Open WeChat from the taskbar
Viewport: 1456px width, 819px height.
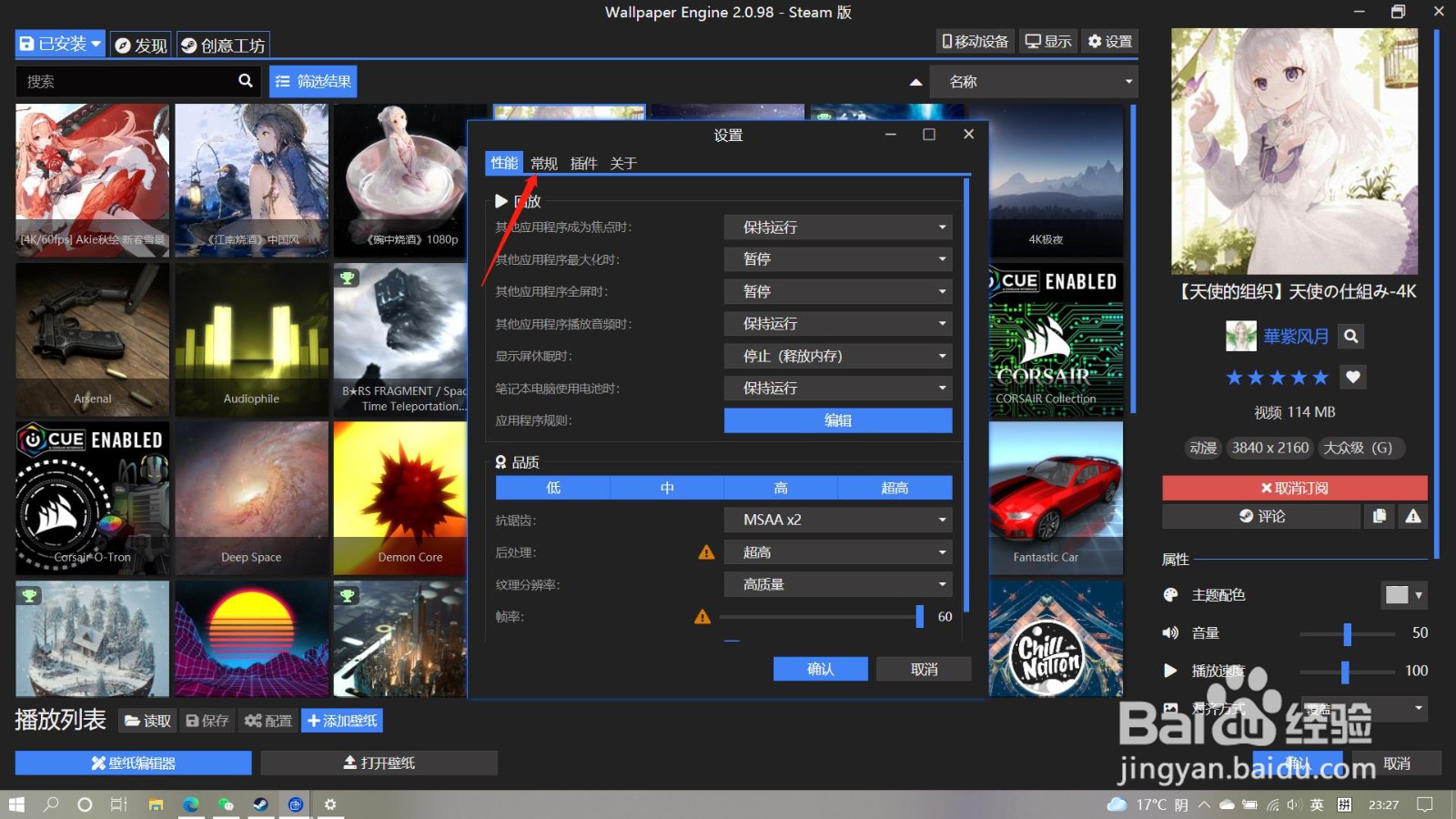[x=226, y=804]
